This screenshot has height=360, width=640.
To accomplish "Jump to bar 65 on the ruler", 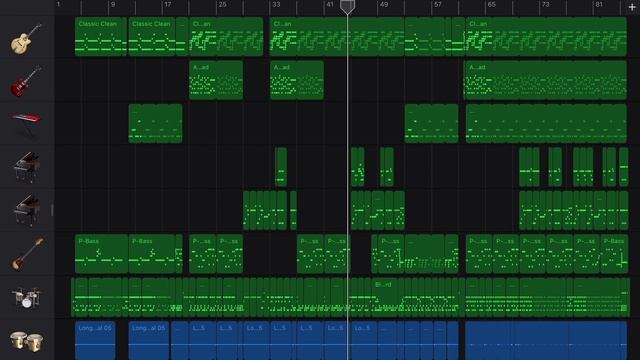I will pos(491,4).
